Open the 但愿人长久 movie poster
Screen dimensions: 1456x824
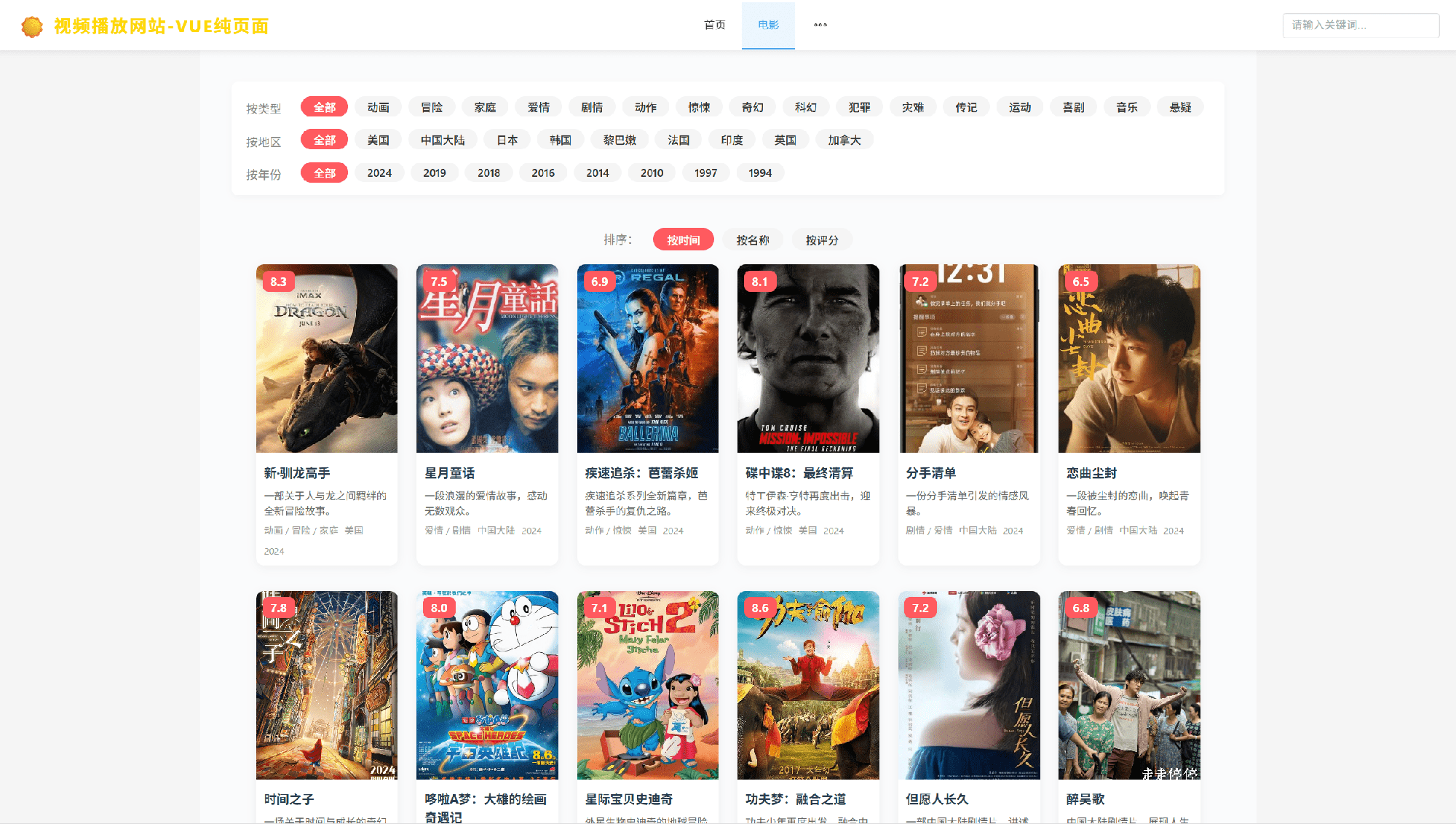coord(969,685)
